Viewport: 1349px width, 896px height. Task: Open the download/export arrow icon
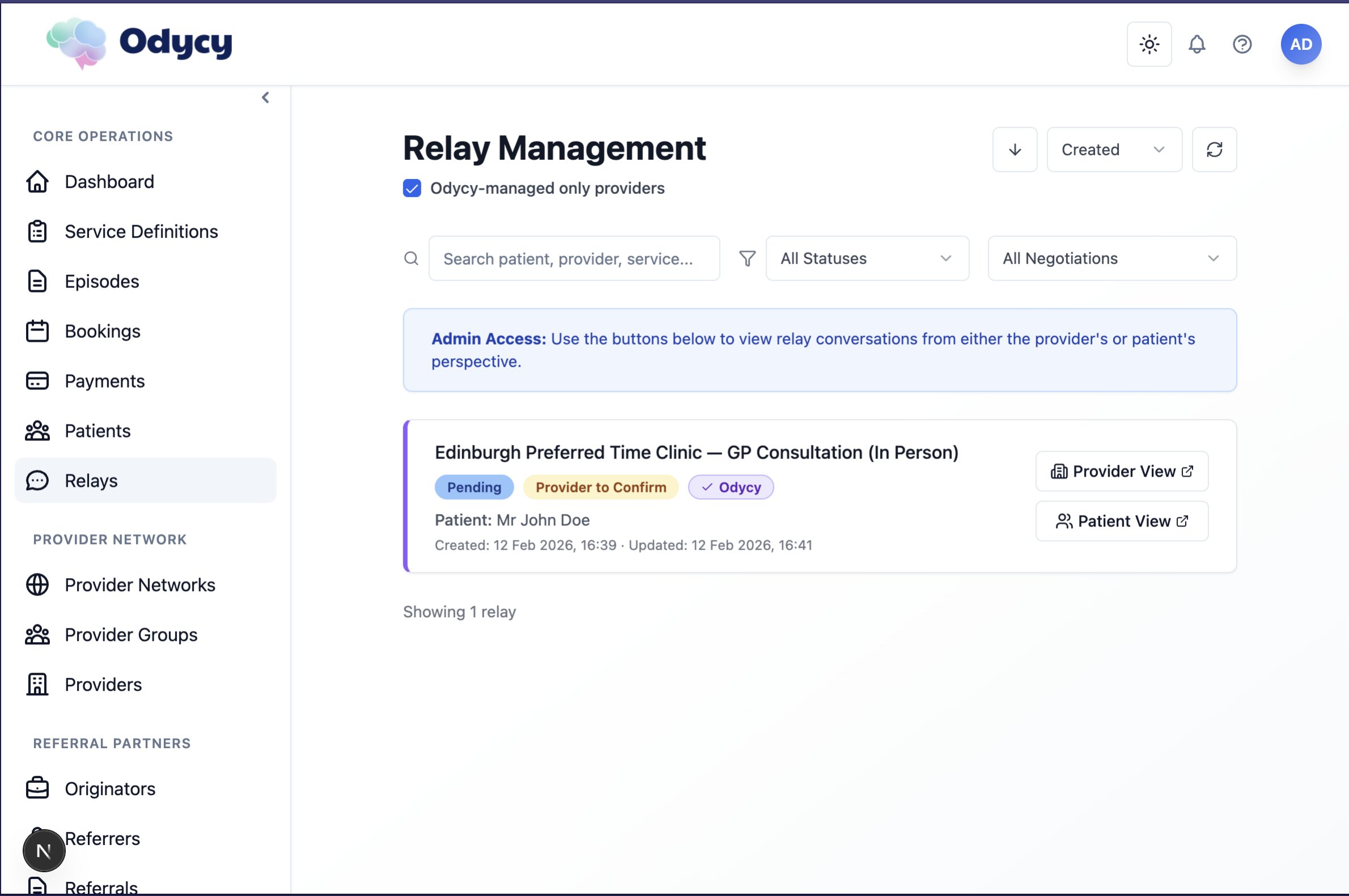coord(1014,149)
